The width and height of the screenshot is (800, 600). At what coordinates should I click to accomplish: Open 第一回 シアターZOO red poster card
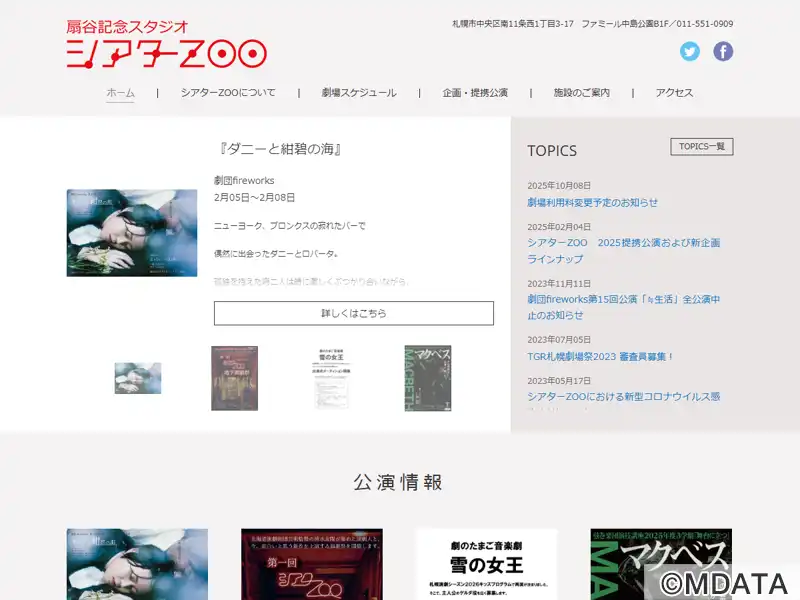point(312,564)
